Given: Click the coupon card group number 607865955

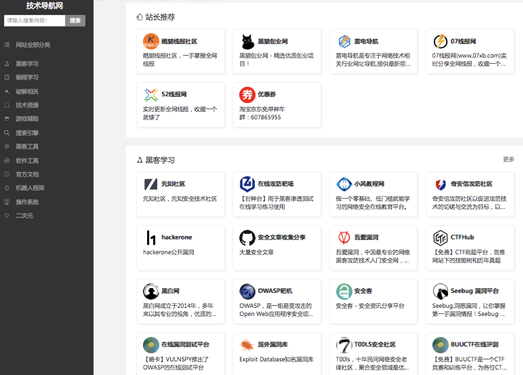Looking at the screenshot, I should (x=266, y=117).
